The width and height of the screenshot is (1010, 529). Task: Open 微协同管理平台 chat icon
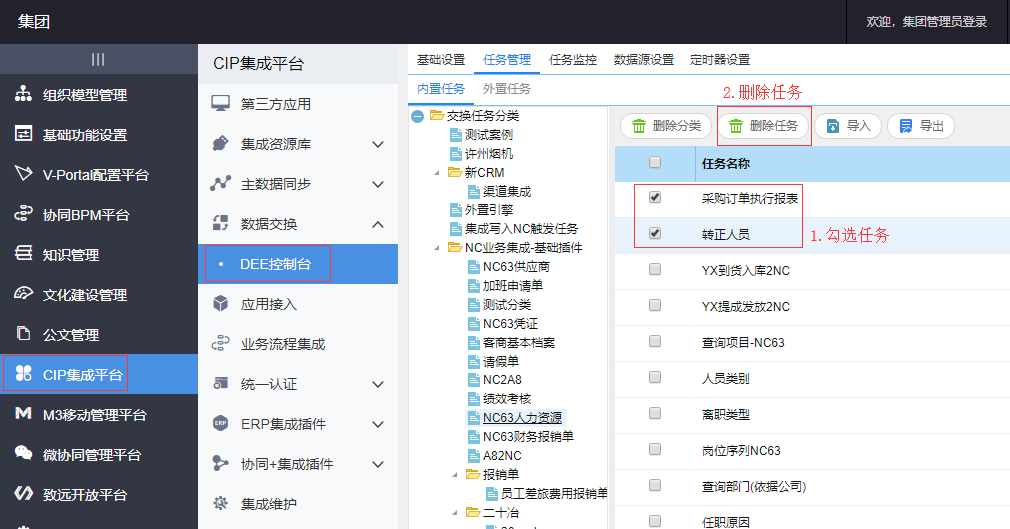pos(23,454)
